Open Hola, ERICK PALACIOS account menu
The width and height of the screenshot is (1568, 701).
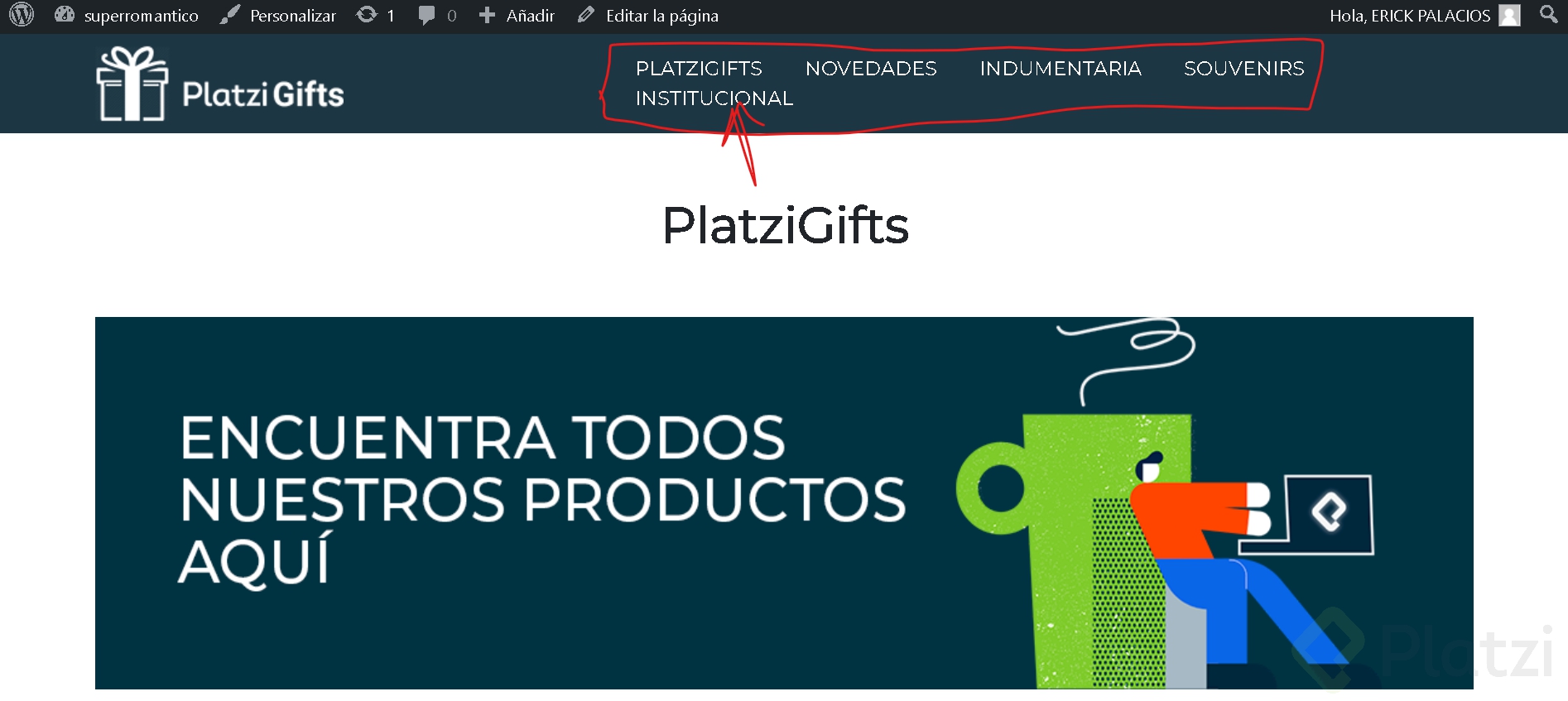[x=1409, y=16]
